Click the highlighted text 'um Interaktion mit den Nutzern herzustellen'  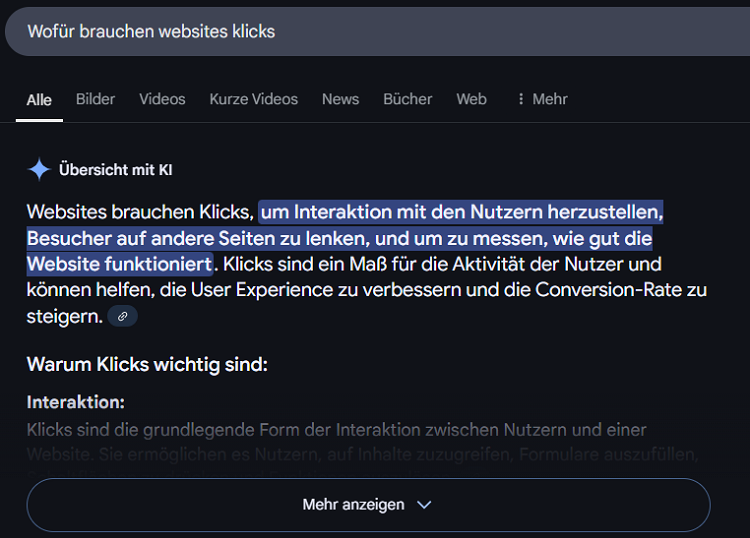[461, 212]
